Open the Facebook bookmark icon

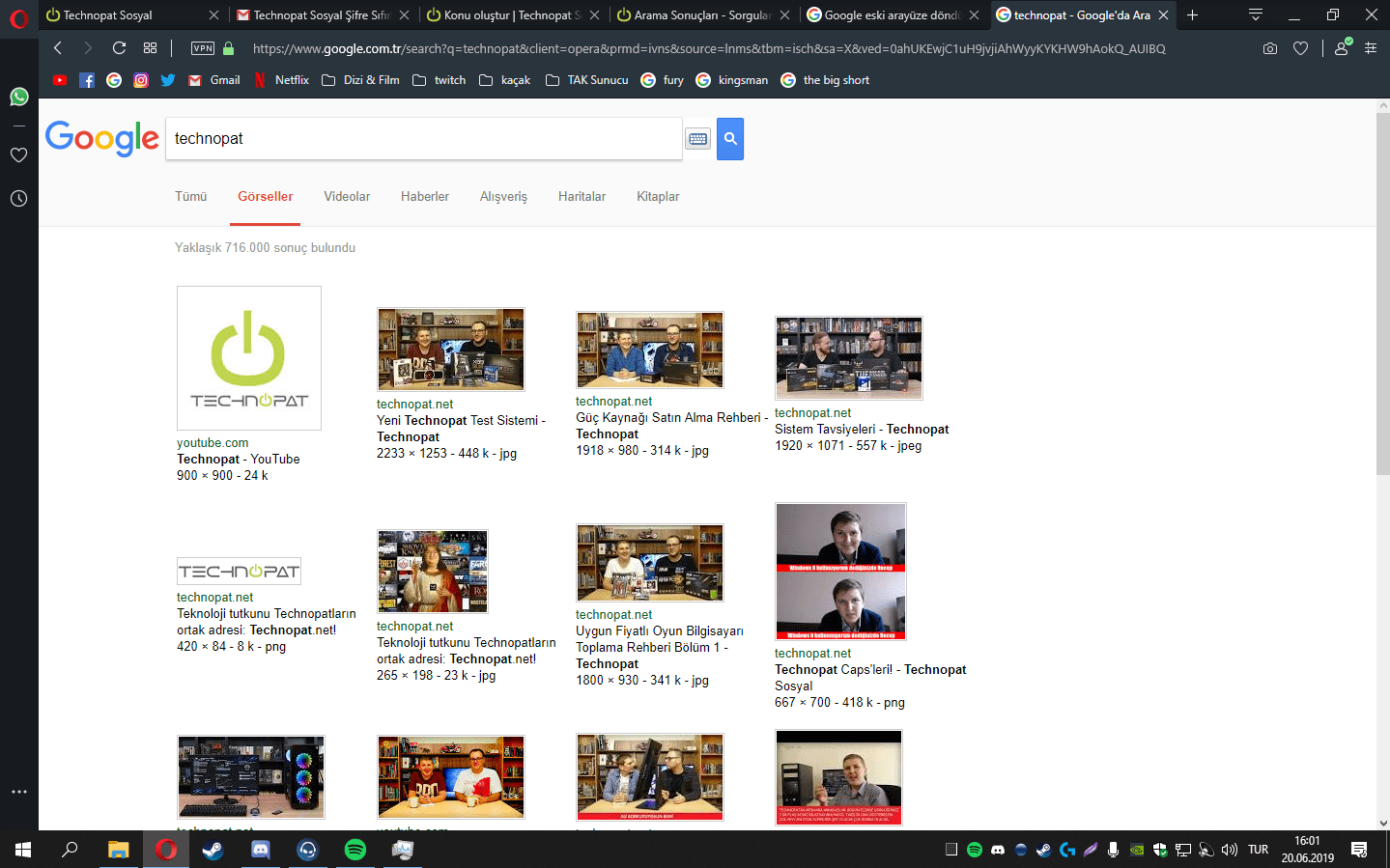pyautogui.click(x=87, y=80)
